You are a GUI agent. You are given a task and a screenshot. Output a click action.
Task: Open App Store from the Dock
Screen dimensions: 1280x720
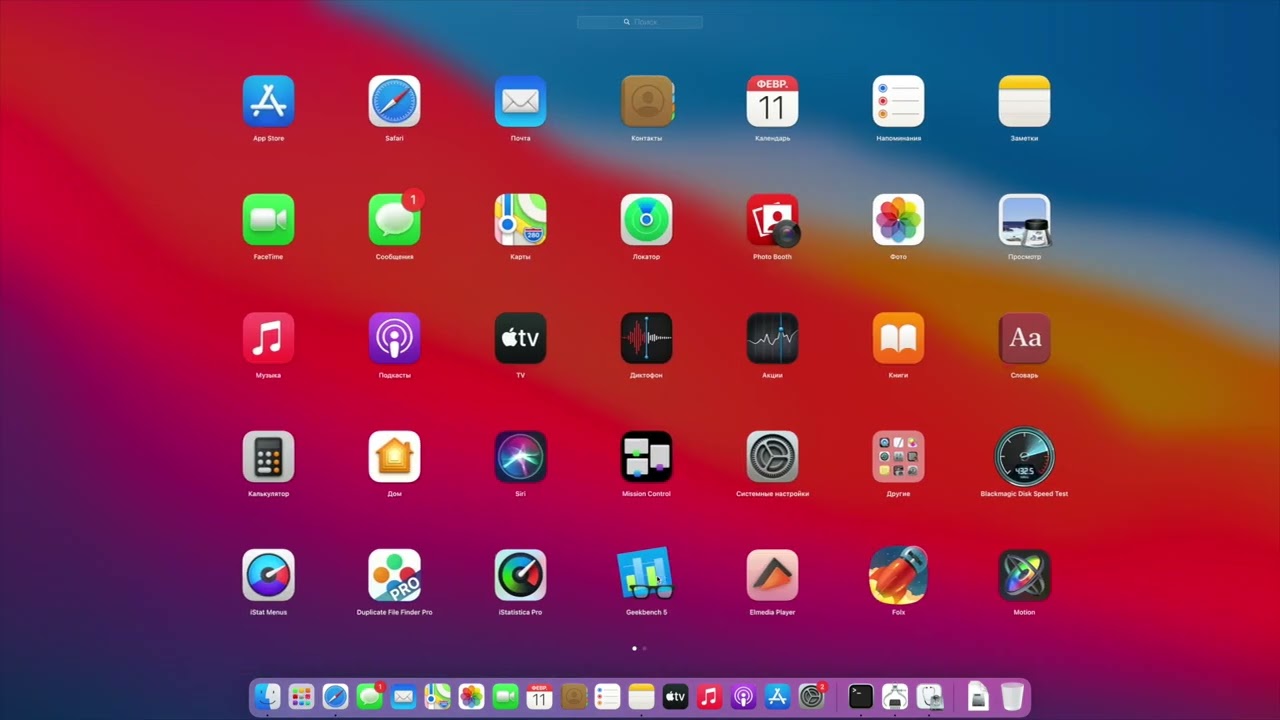point(777,696)
